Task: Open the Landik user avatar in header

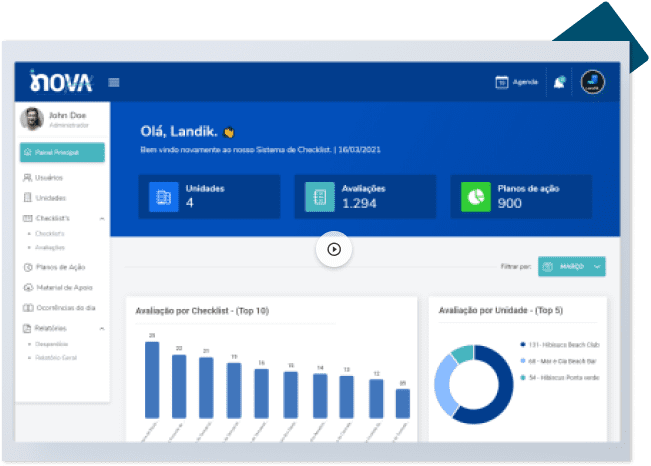Action: 591,82
